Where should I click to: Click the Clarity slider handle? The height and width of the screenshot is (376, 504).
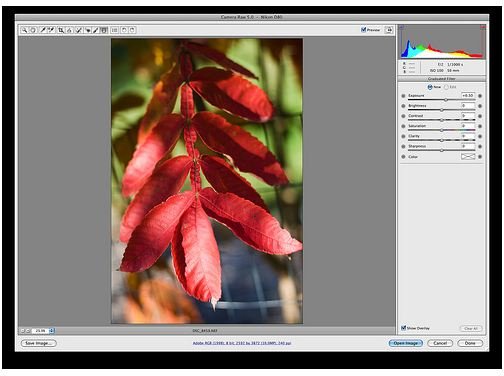[442, 140]
